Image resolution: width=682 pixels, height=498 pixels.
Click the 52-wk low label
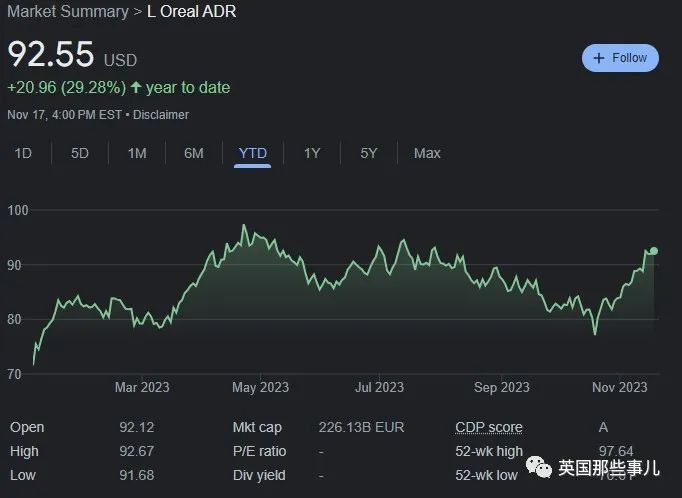pos(486,475)
